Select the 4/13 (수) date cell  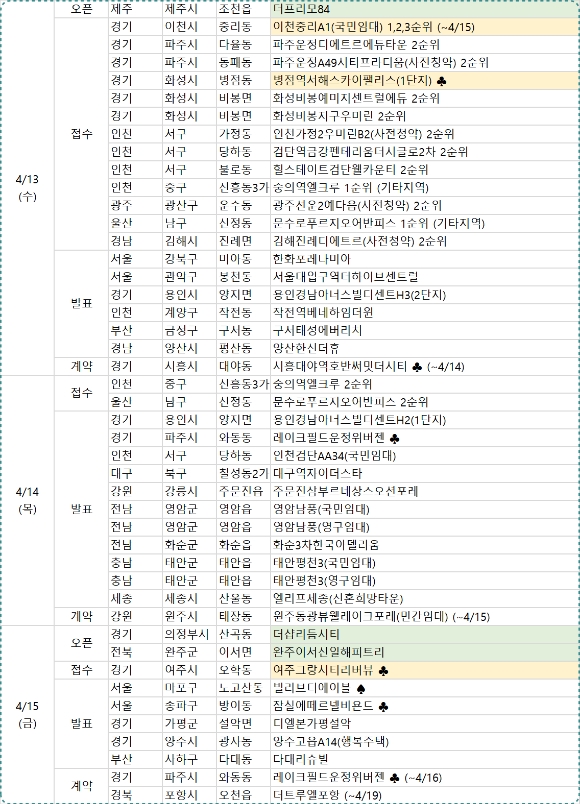(28, 188)
